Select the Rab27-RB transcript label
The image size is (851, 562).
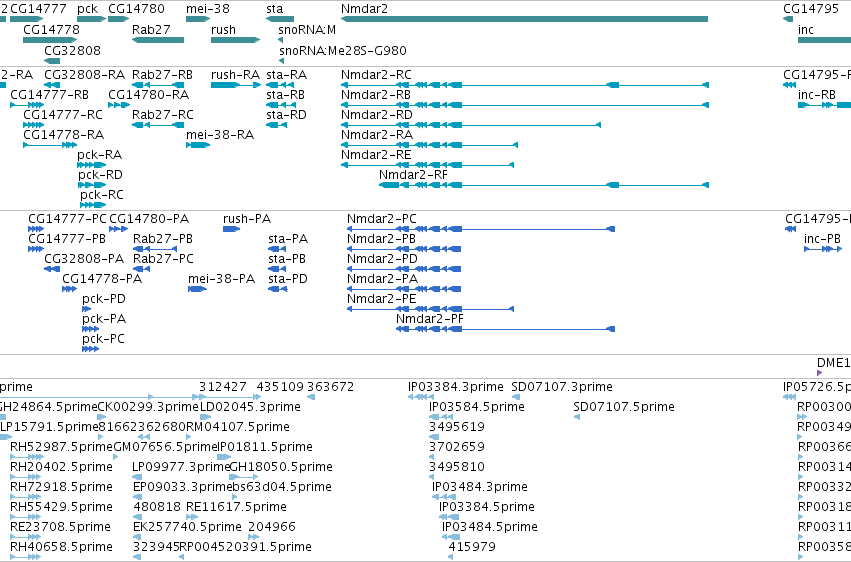click(162, 74)
